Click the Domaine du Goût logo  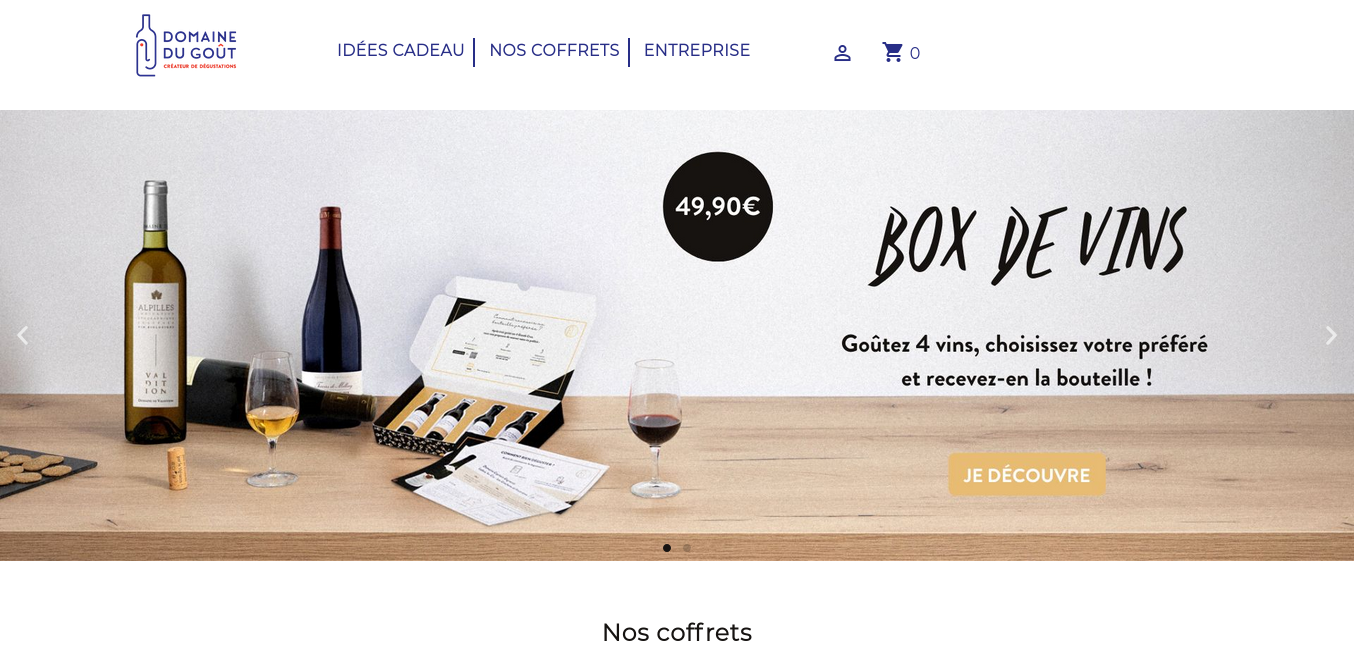point(186,45)
